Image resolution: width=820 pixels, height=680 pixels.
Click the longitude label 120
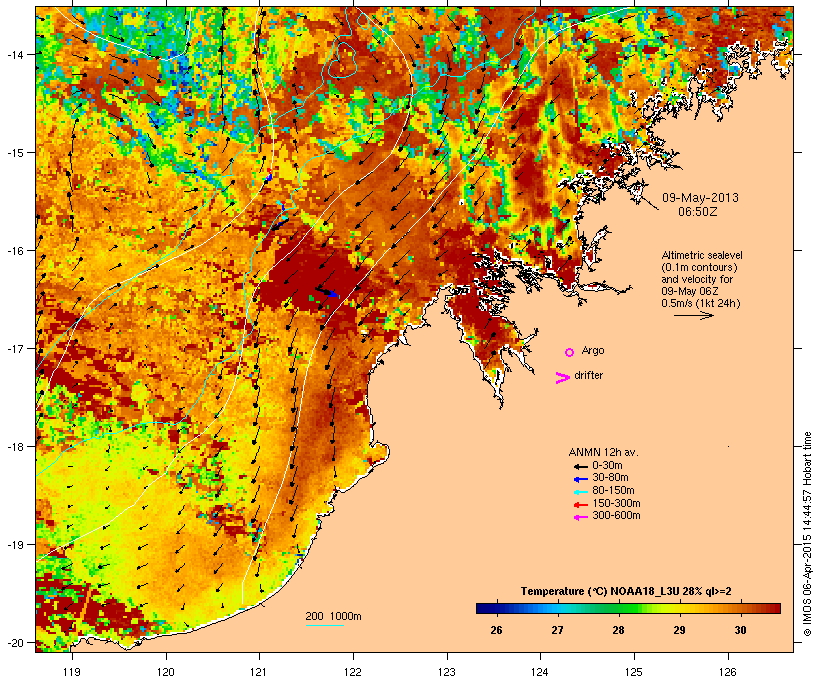(166, 672)
